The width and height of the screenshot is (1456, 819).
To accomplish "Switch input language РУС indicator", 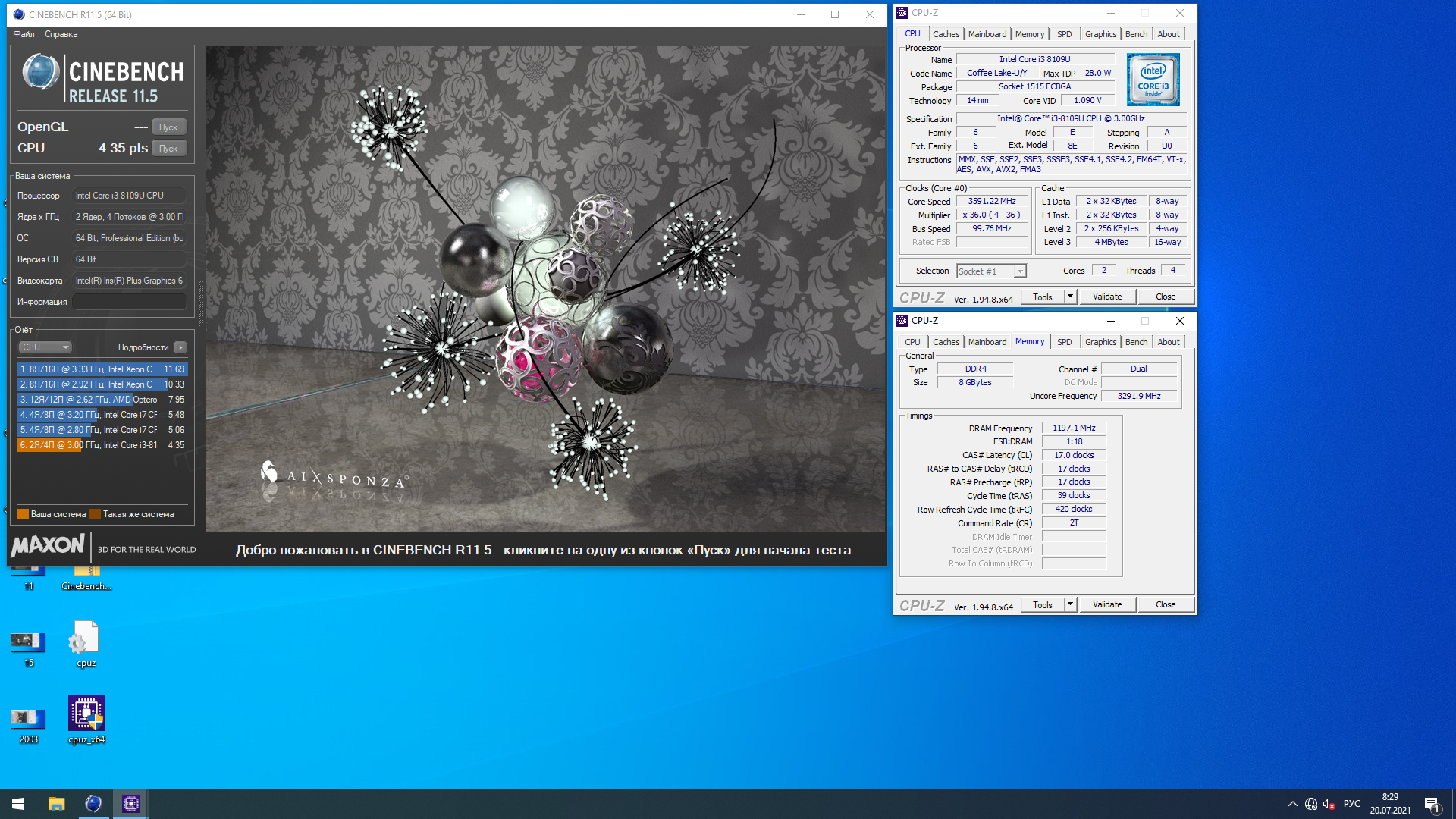I will (x=1351, y=804).
